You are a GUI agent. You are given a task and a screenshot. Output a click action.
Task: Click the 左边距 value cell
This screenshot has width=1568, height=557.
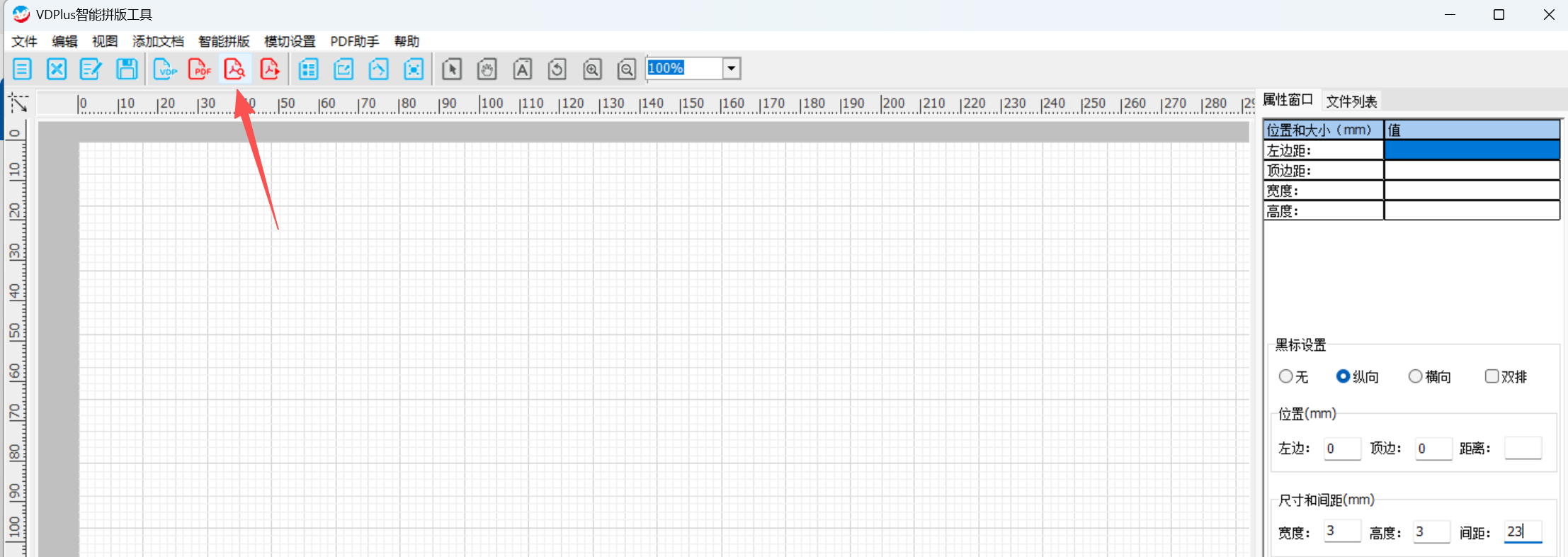(x=1472, y=150)
